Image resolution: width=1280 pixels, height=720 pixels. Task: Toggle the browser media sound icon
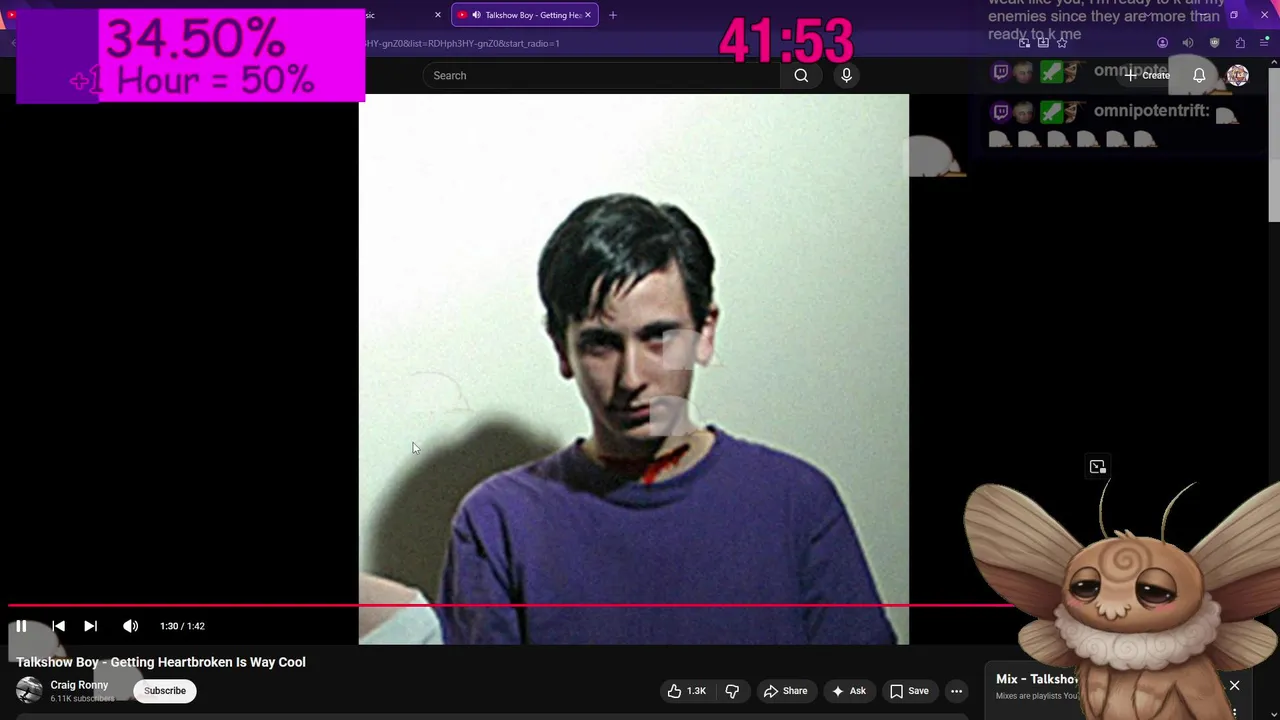click(x=1188, y=43)
